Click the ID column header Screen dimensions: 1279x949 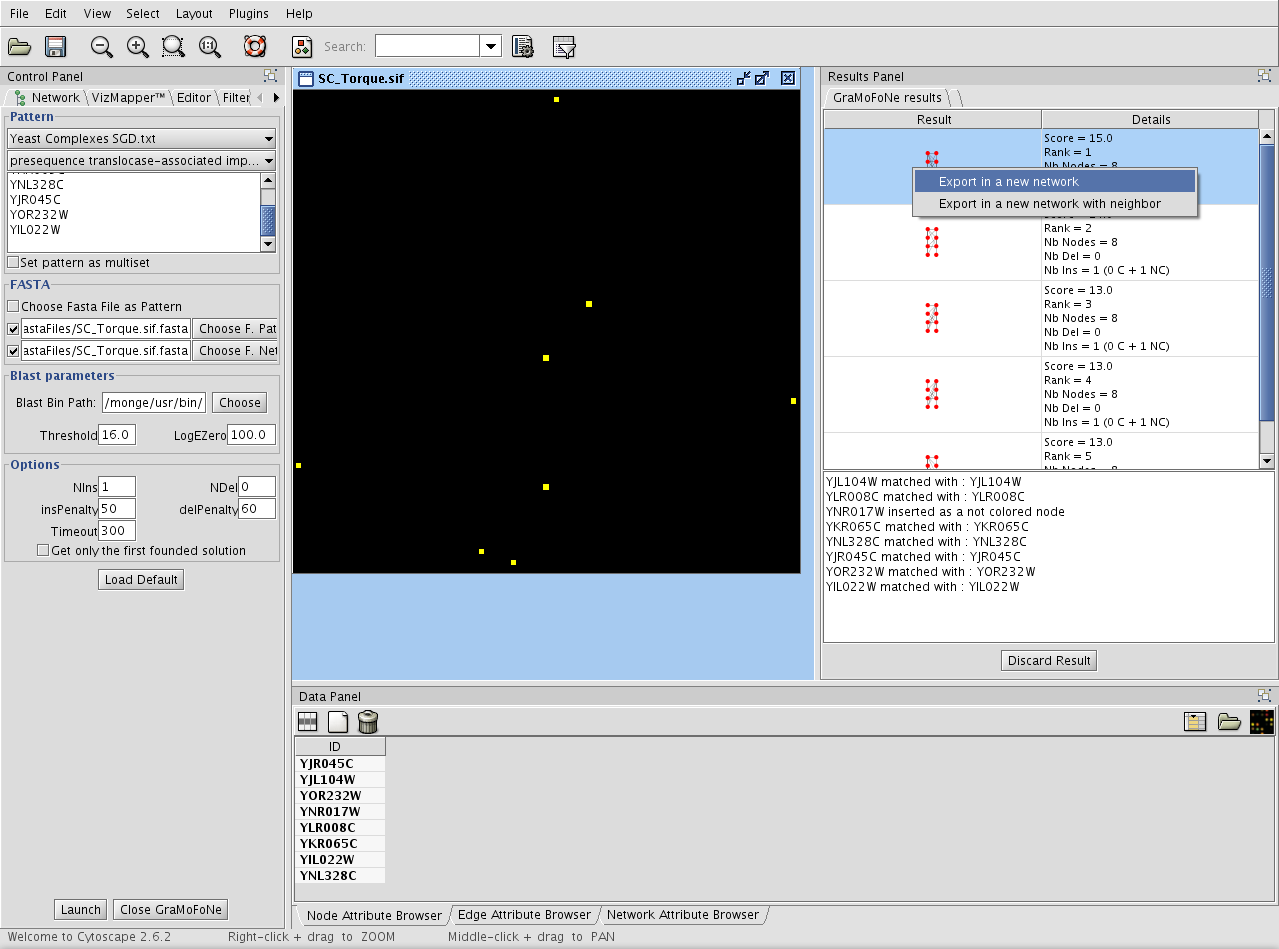(x=339, y=747)
